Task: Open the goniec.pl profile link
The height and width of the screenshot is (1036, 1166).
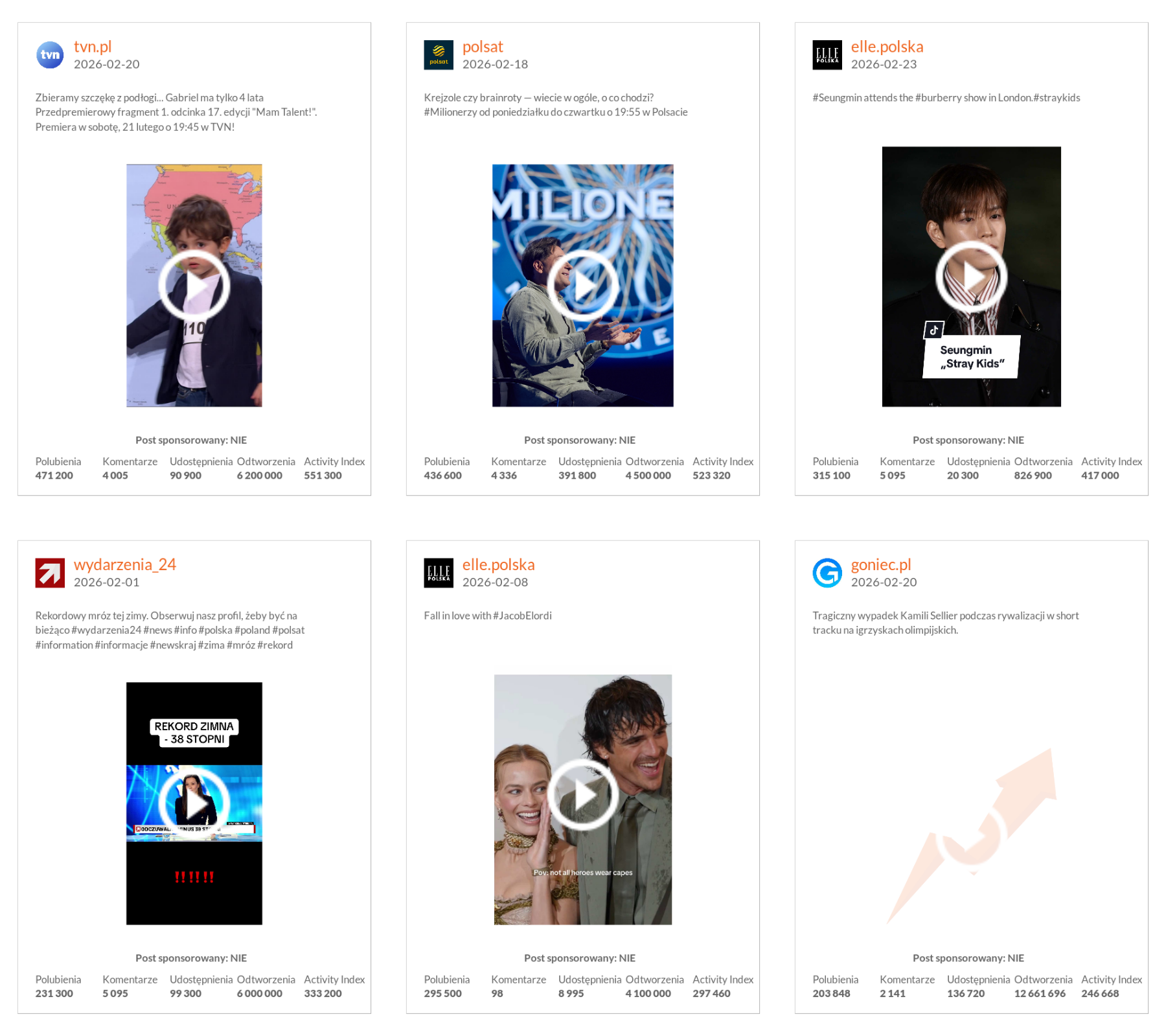Action: pyautogui.click(x=881, y=564)
